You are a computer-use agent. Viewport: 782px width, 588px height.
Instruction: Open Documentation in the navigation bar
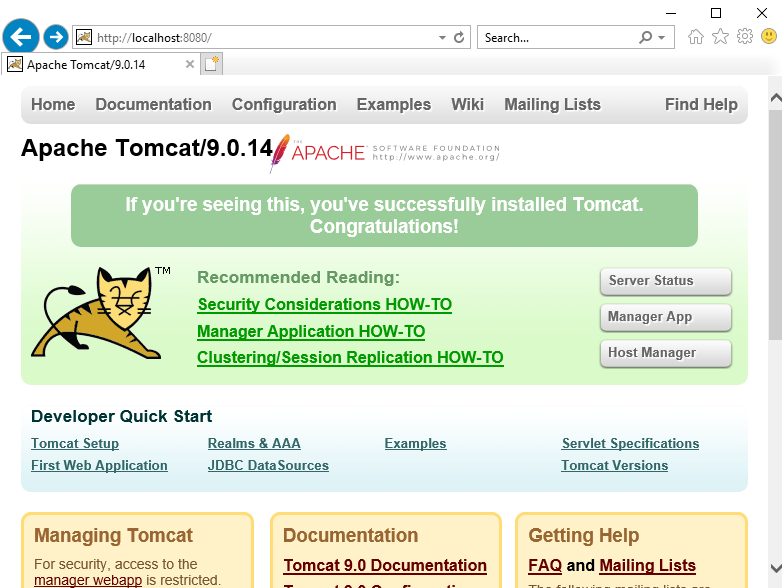[x=154, y=104]
